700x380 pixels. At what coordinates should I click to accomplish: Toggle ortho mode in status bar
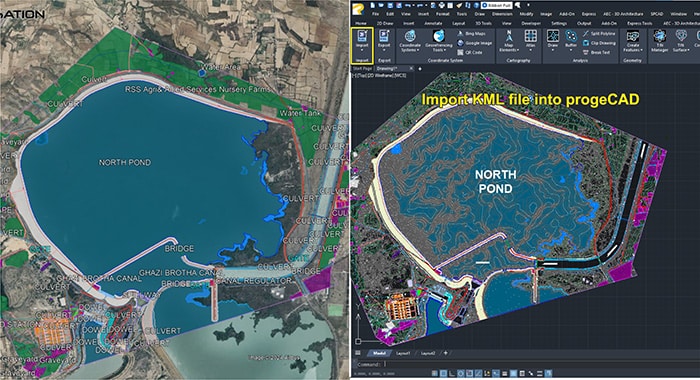tap(452, 373)
